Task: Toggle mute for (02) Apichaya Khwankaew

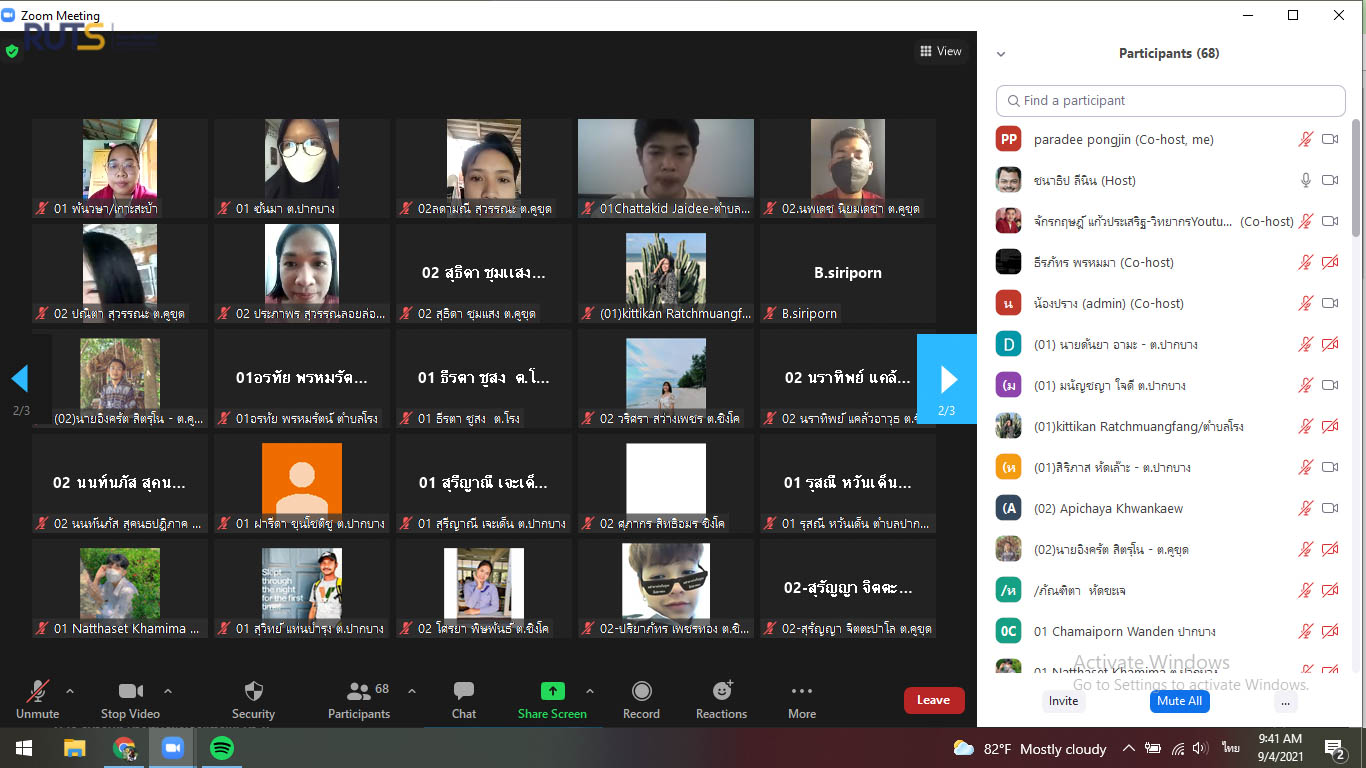Action: point(1305,508)
